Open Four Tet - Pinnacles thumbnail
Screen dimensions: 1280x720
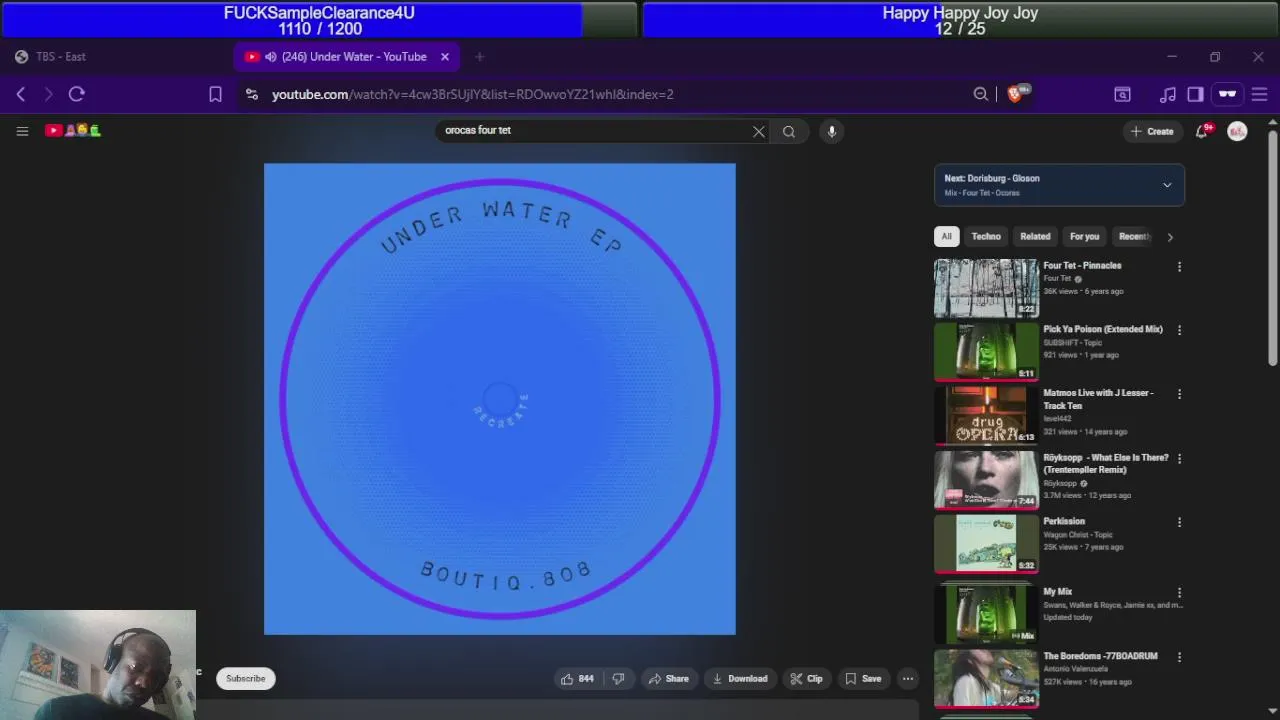click(986, 288)
